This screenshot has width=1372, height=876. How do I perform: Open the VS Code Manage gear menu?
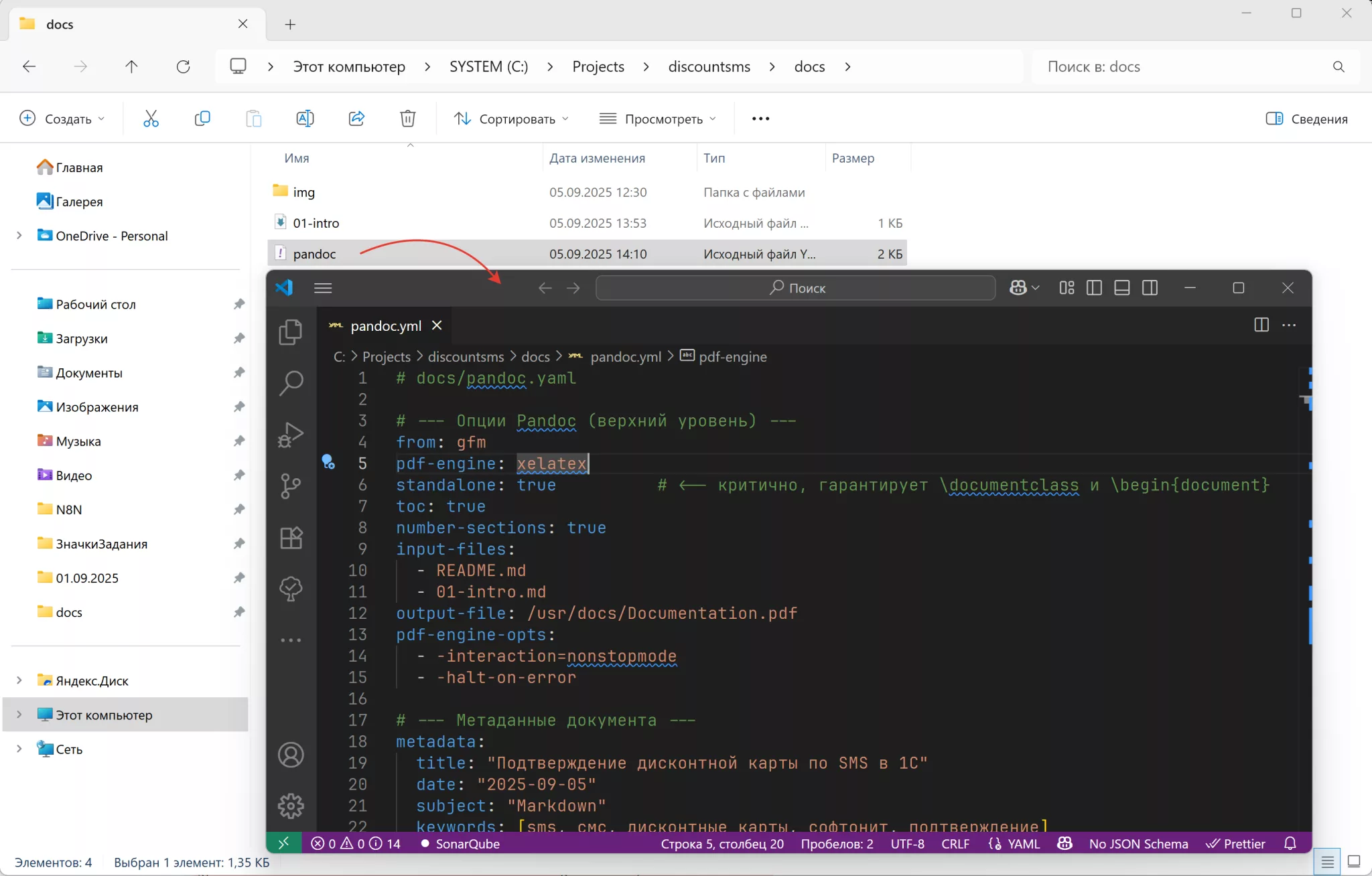point(291,806)
